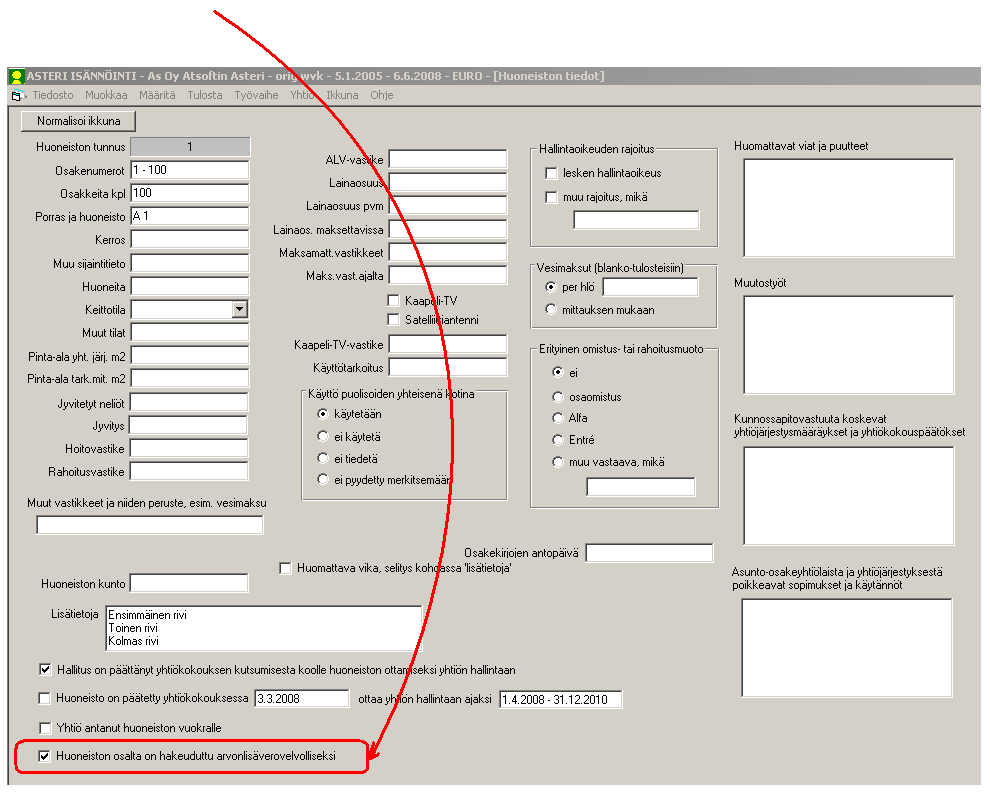Screen dimensions: 990x795
Task: Click the Porras ja huoneisto field
Action: tap(189, 216)
